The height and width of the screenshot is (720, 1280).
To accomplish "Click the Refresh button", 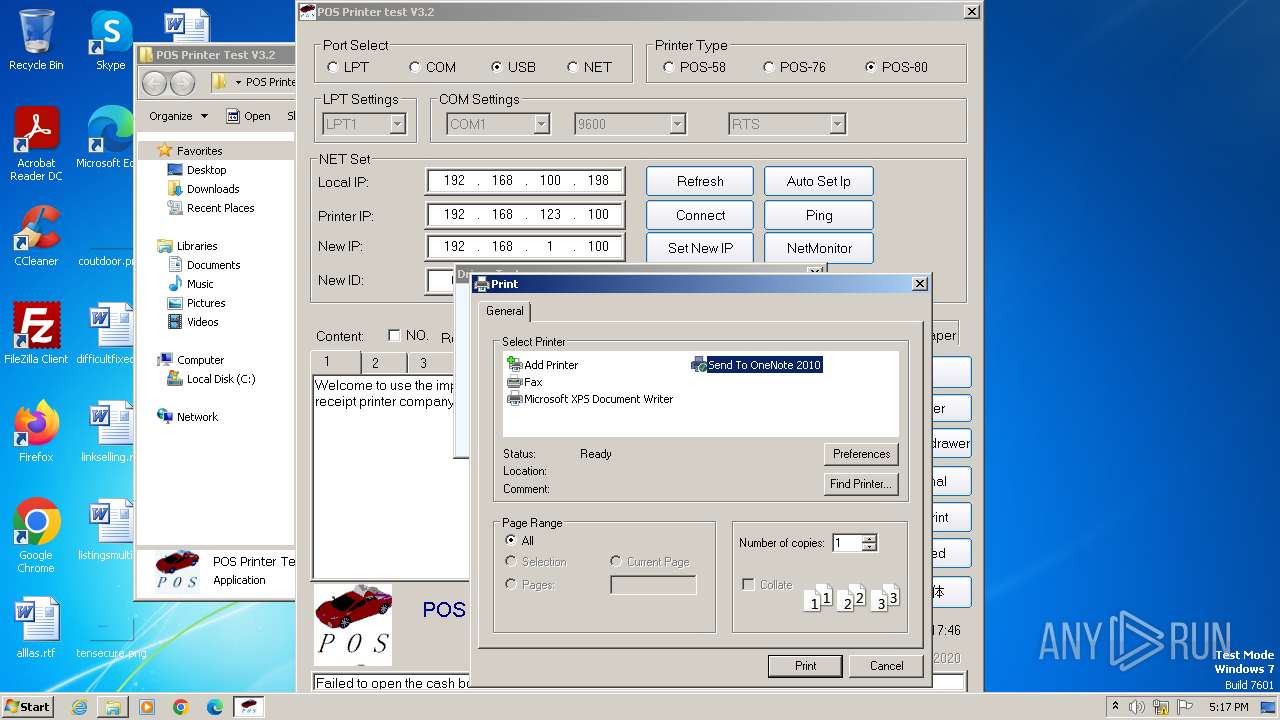I will coord(700,181).
